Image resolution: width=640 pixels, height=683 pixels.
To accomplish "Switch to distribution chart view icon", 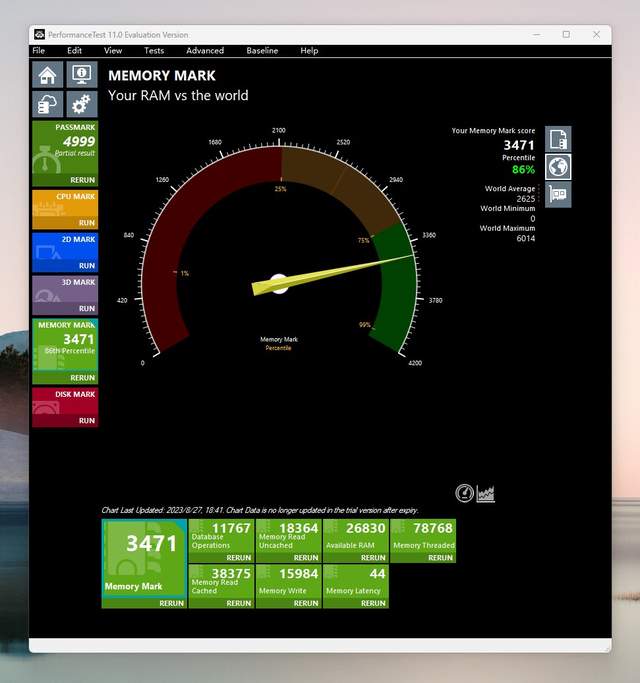I will coord(485,494).
